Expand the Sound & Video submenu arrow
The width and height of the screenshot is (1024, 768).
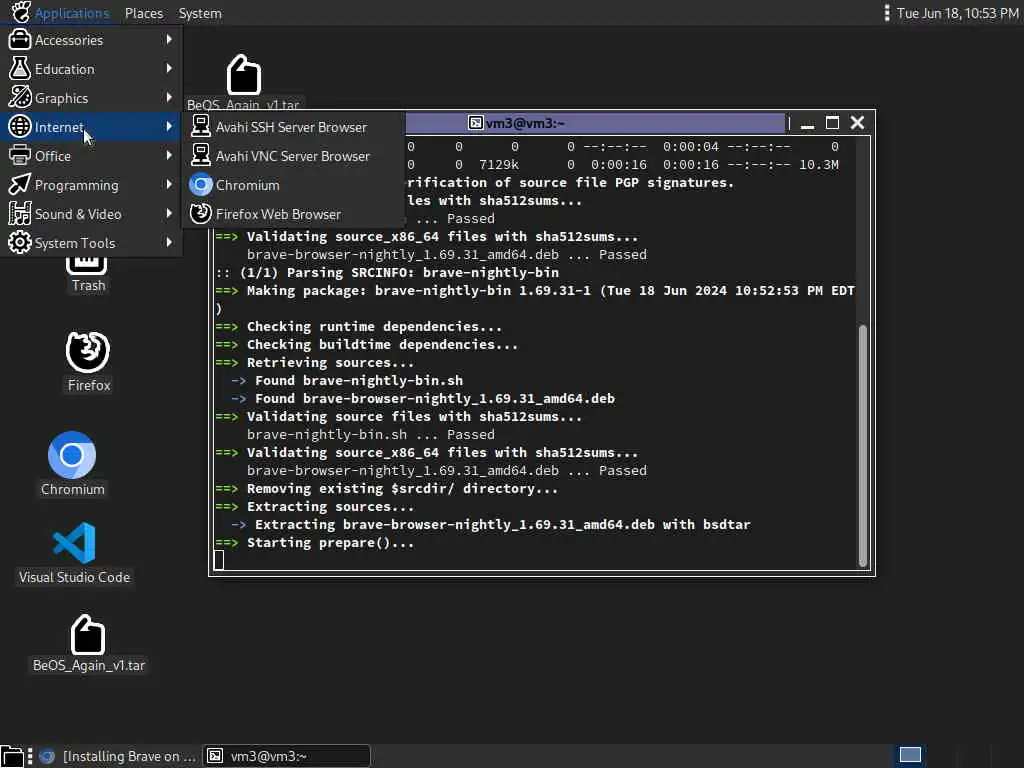pyautogui.click(x=169, y=214)
